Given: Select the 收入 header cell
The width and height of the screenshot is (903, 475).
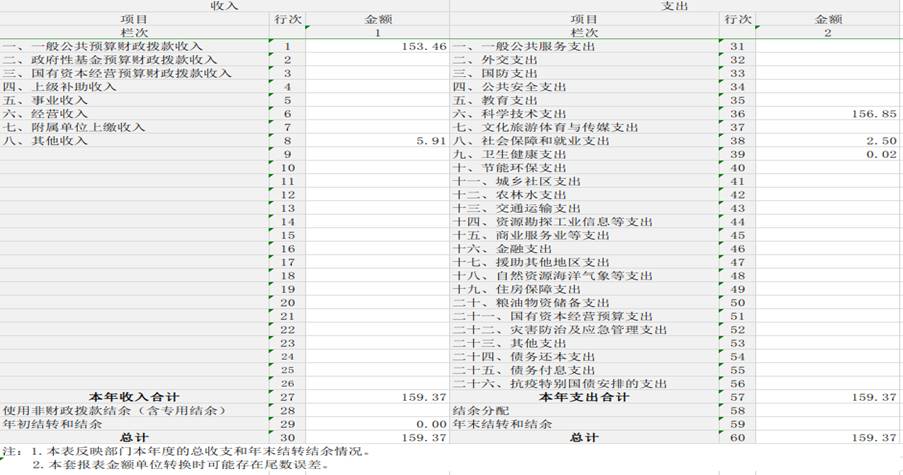Looking at the screenshot, I should [x=224, y=6].
